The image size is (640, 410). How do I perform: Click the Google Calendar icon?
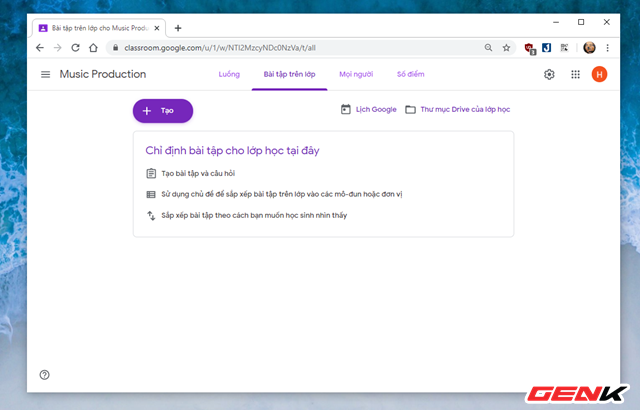click(345, 109)
